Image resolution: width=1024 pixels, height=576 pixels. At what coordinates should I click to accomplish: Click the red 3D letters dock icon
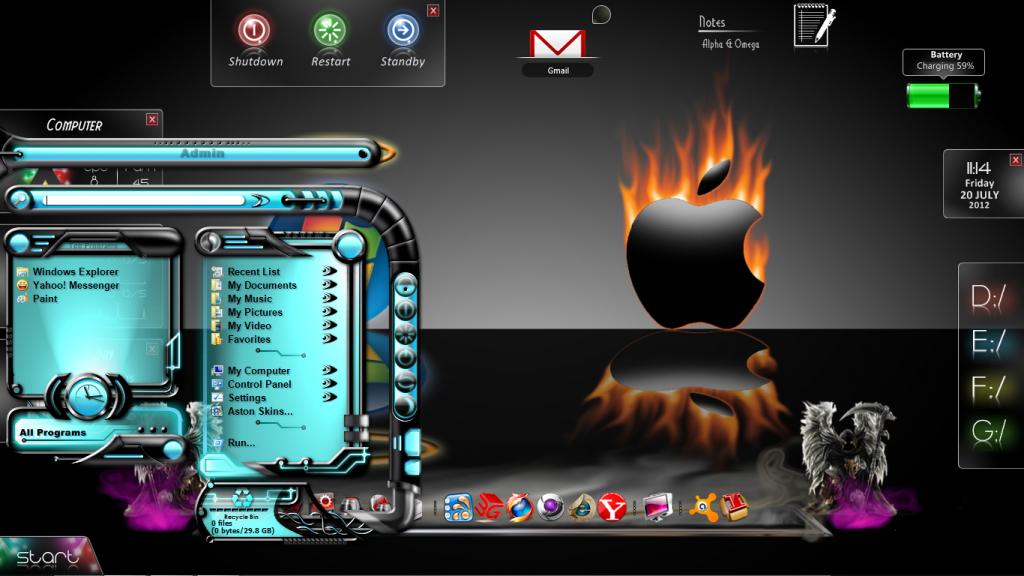click(x=488, y=507)
